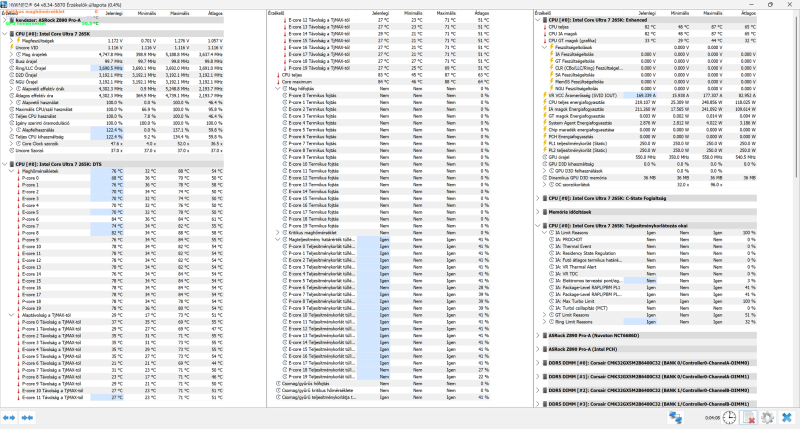
Task: Click the expand columns right arrows button
Action: (27, 418)
